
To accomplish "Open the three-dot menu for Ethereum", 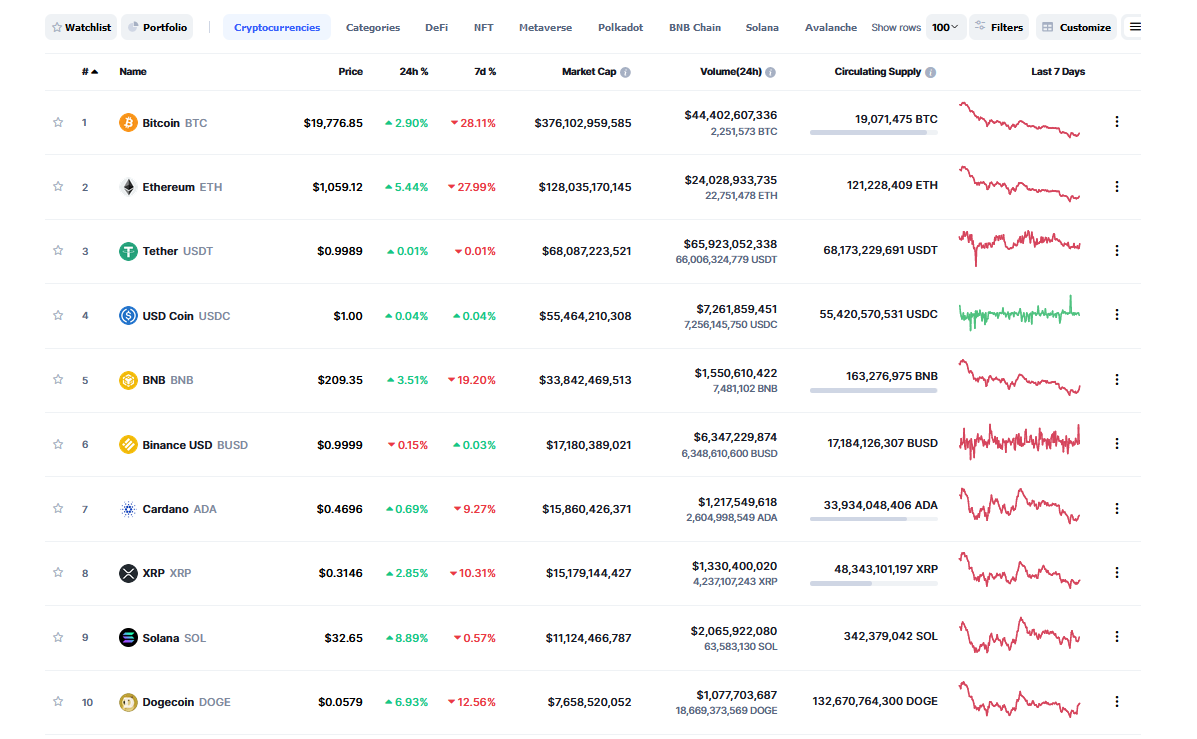I will pyautogui.click(x=1117, y=187).
